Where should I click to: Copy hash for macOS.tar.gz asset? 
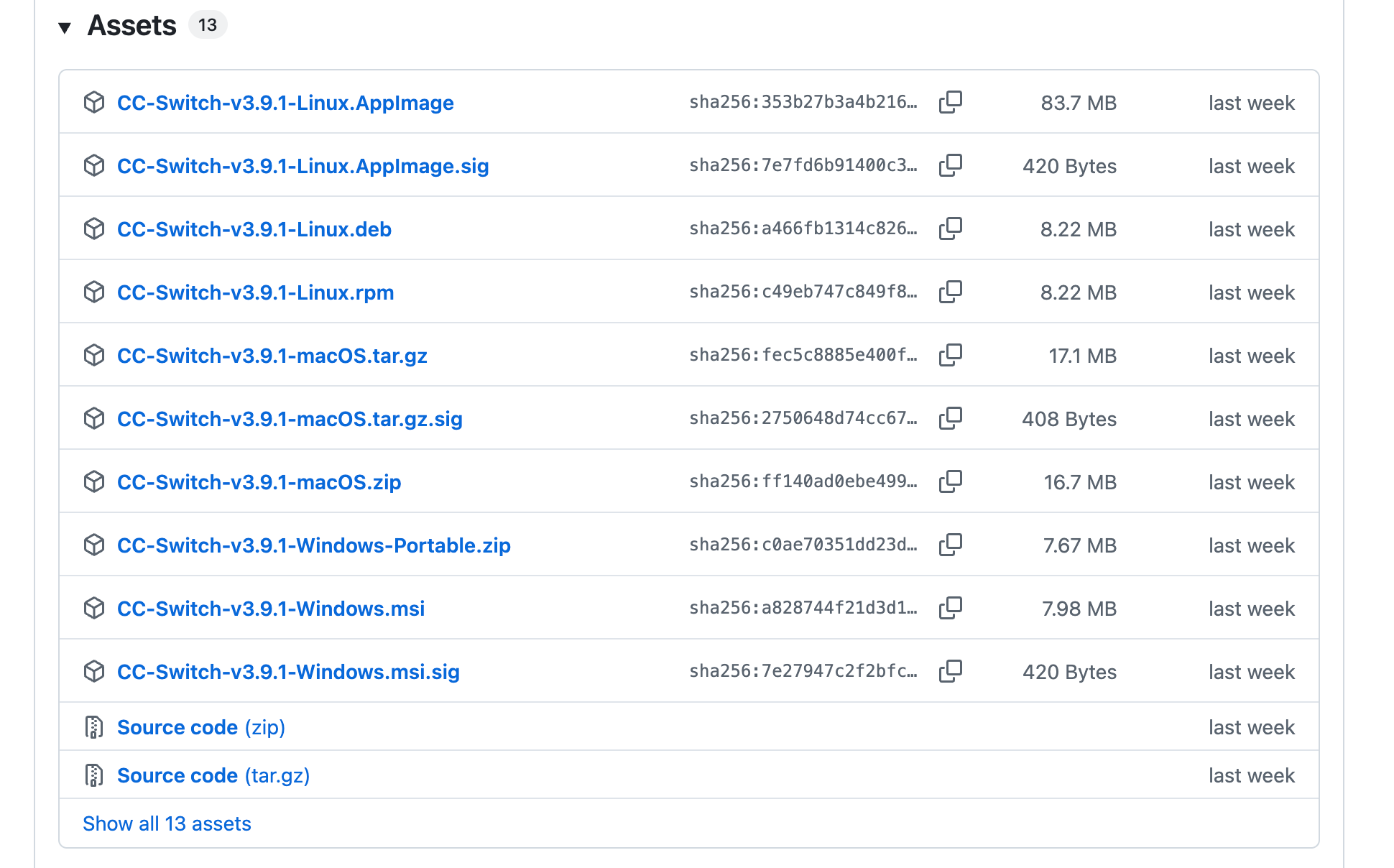(950, 355)
